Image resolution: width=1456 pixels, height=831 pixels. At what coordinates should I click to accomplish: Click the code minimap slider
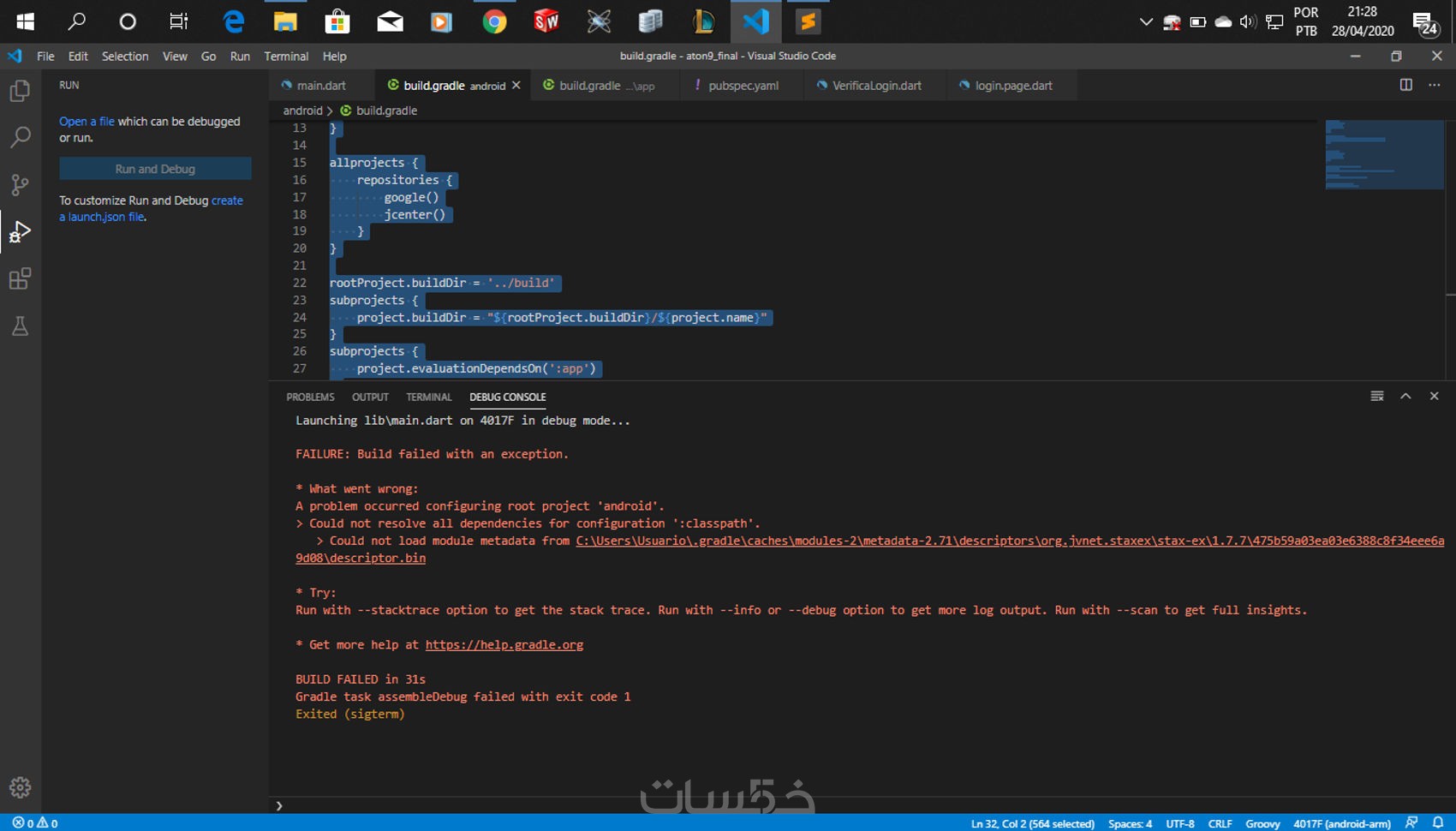(1384, 155)
